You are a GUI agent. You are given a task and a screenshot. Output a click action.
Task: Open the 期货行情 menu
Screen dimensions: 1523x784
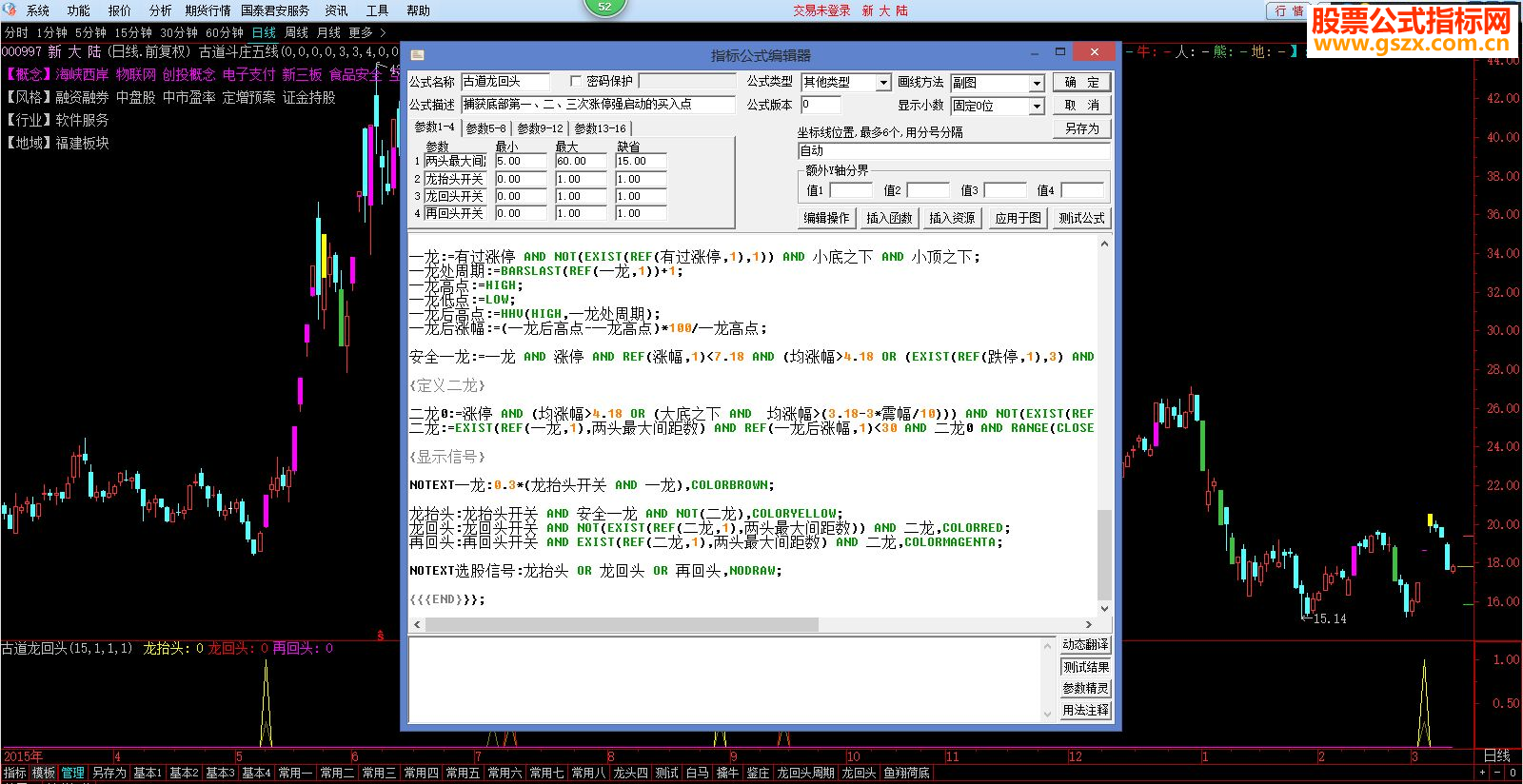208,10
